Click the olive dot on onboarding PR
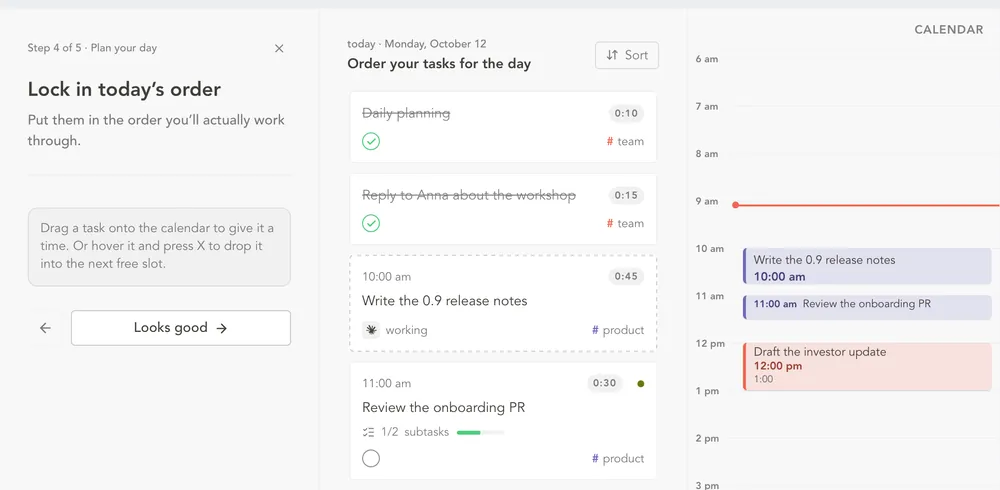This screenshot has width=1000, height=490. (640, 383)
